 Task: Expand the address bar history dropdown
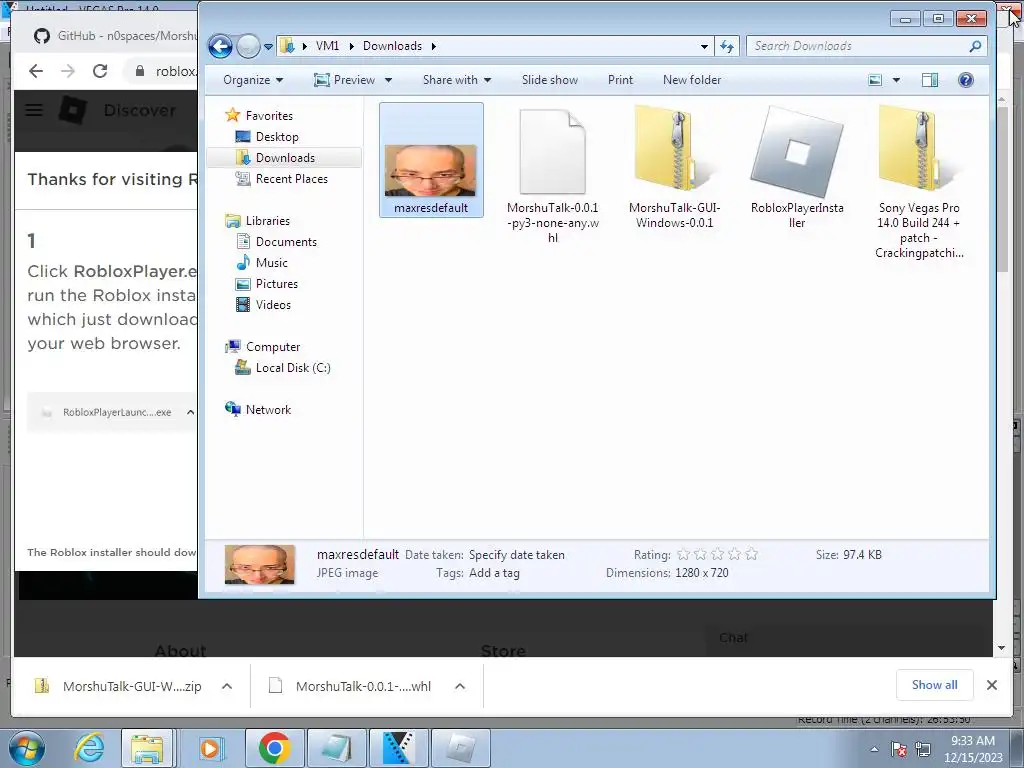[704, 46]
